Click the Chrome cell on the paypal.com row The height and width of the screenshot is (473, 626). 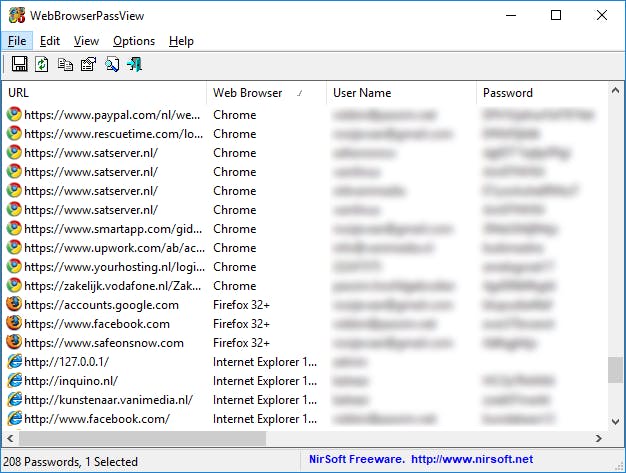pyautogui.click(x=235, y=115)
